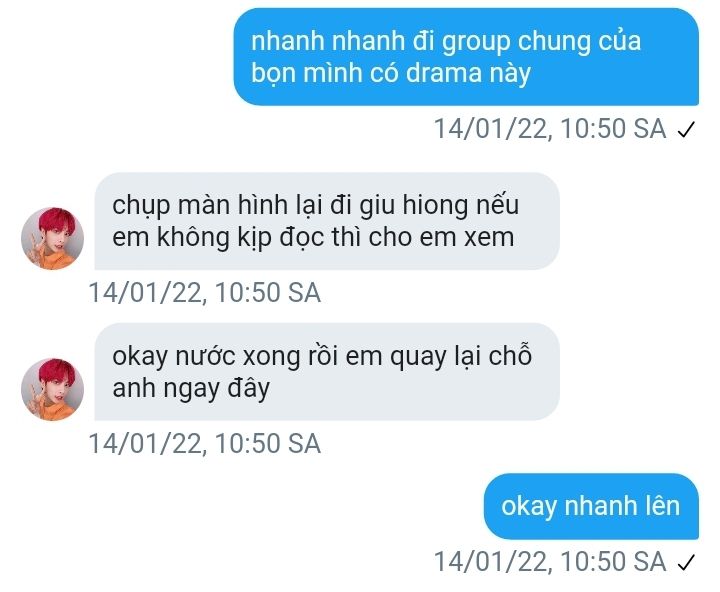Image resolution: width=720 pixels, height=592 pixels.
Task: Click 'anh ngay đây' text in the third message
Action: [x=191, y=389]
